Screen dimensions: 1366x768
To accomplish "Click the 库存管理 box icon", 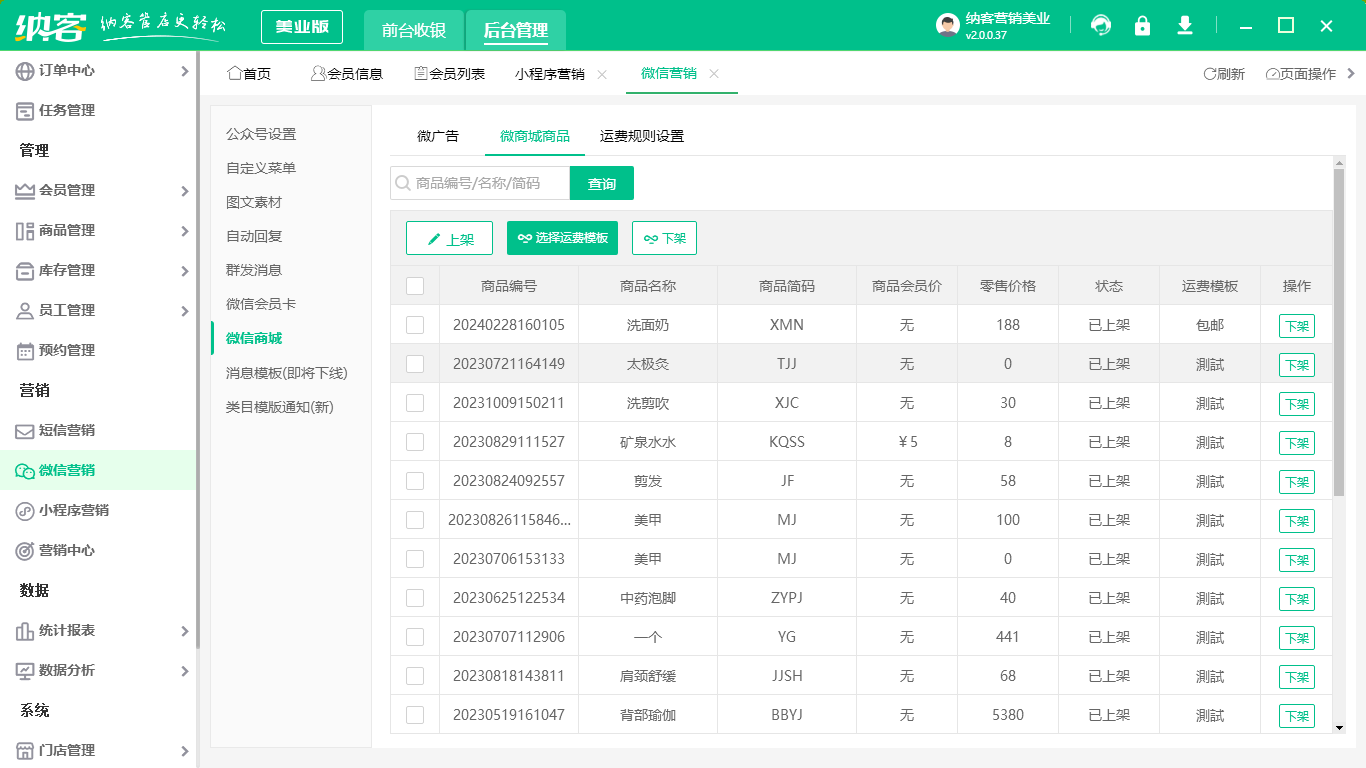I will (25, 271).
